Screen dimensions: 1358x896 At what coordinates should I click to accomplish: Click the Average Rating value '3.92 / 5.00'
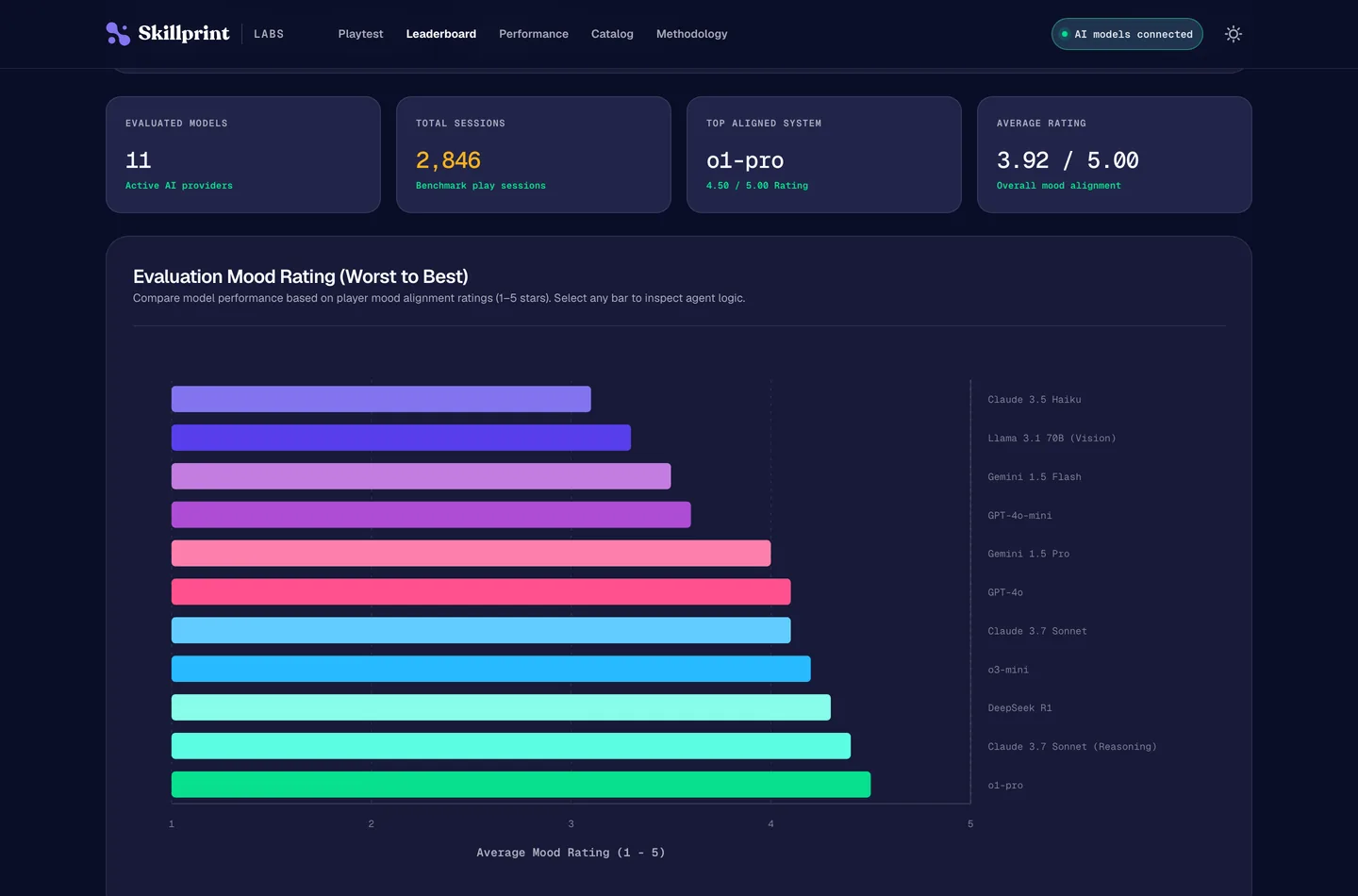click(x=1068, y=160)
